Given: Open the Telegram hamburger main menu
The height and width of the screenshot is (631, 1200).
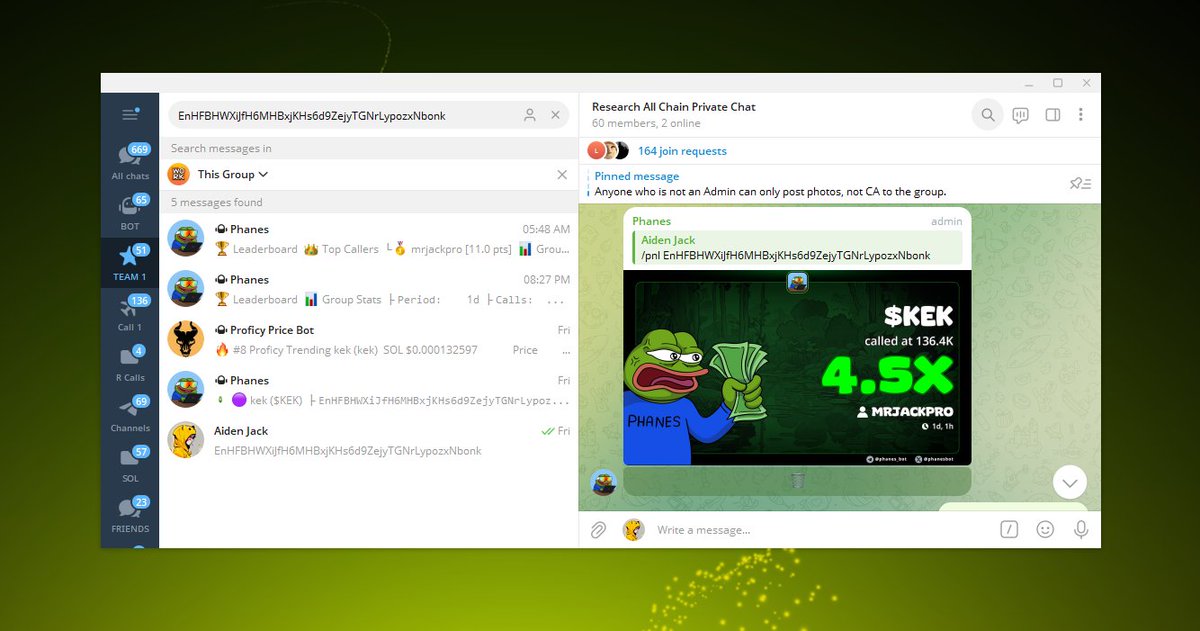Looking at the screenshot, I should coord(130,115).
